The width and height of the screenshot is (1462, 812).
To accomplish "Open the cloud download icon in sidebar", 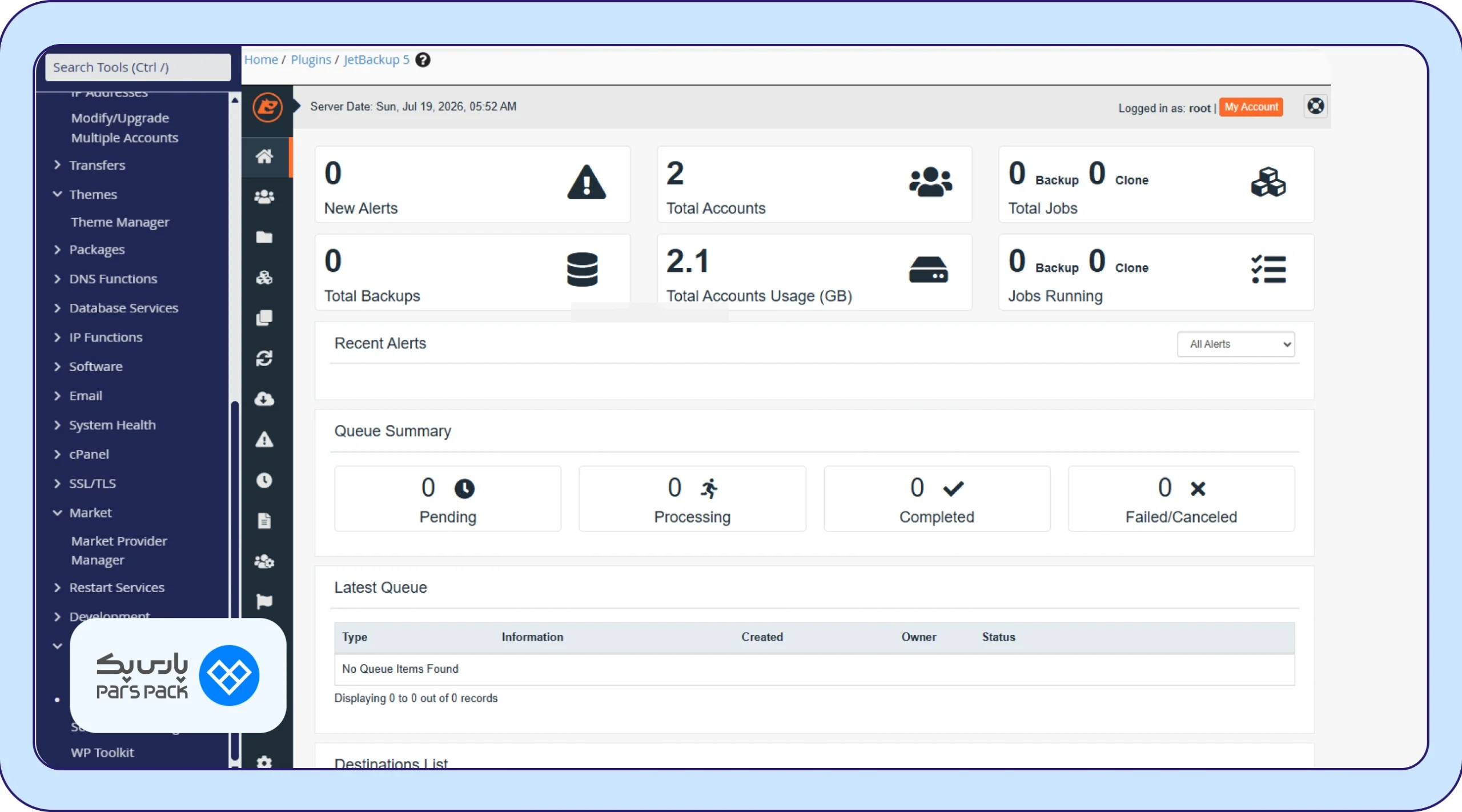I will [x=264, y=399].
